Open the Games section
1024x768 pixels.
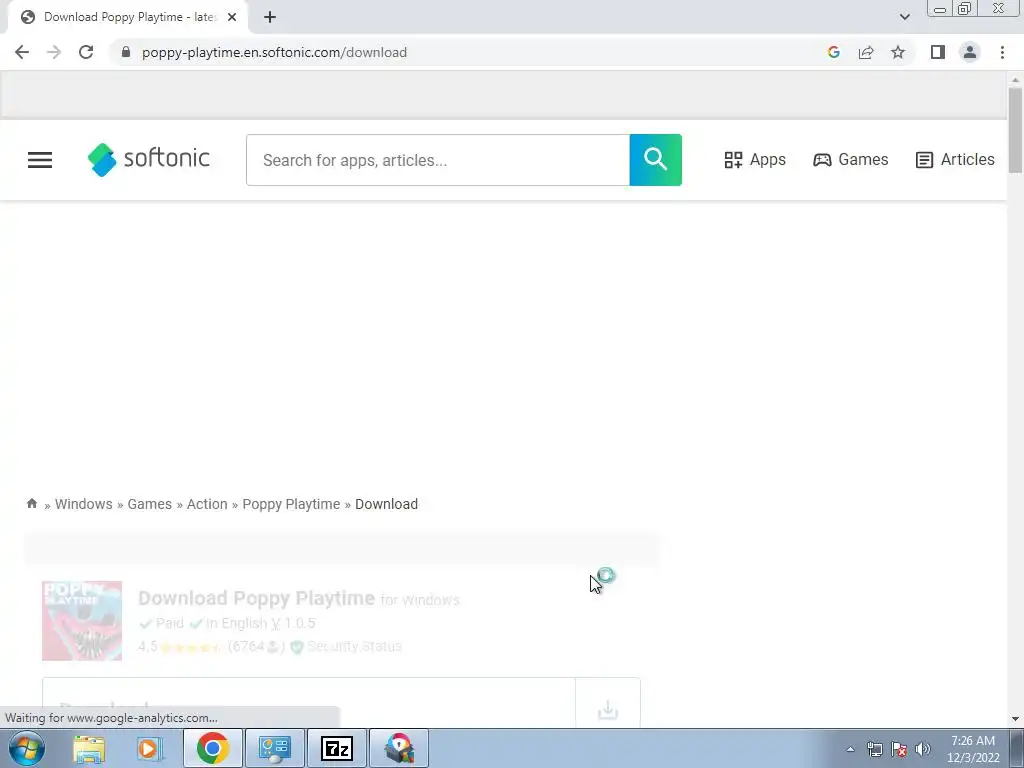pyautogui.click(x=850, y=160)
